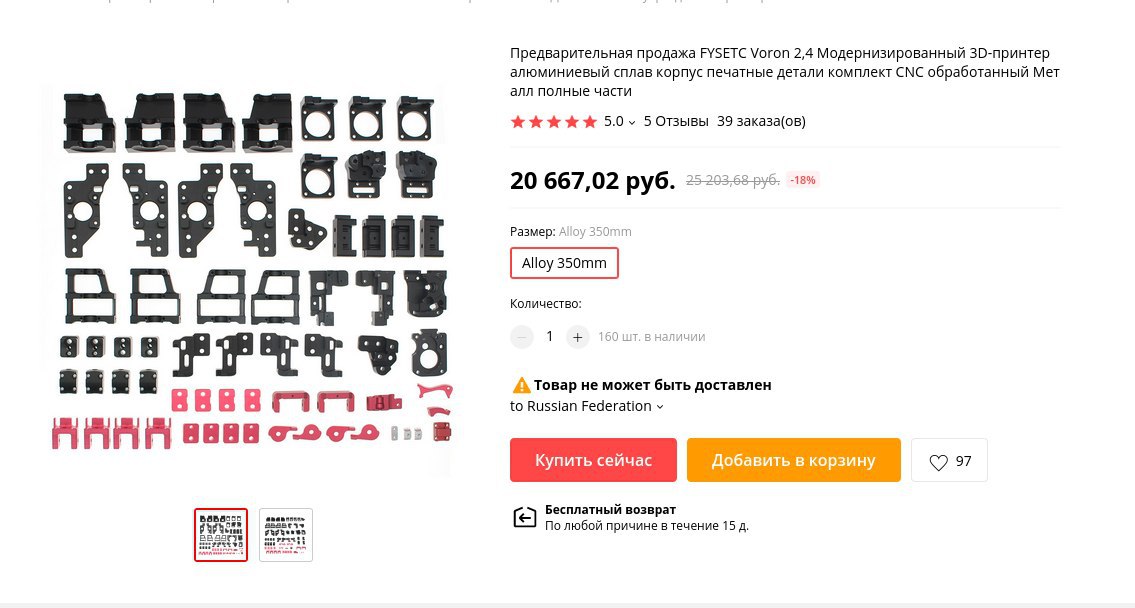Add the item with Добавить в корзину
Screen dimensions: 1135x608
(x=793, y=460)
